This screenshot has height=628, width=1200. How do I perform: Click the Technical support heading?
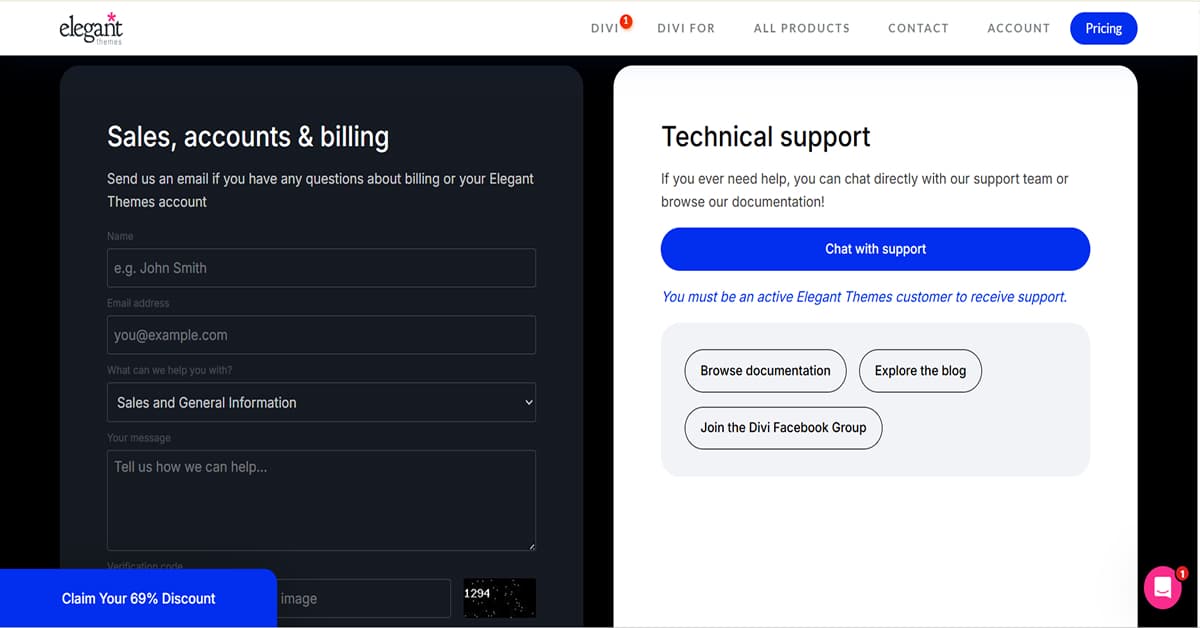(766, 137)
